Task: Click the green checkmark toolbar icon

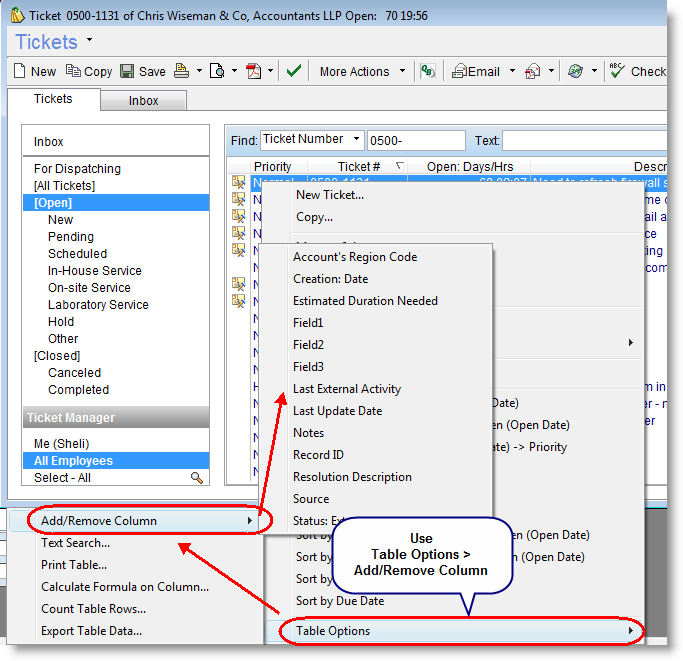Action: click(294, 71)
